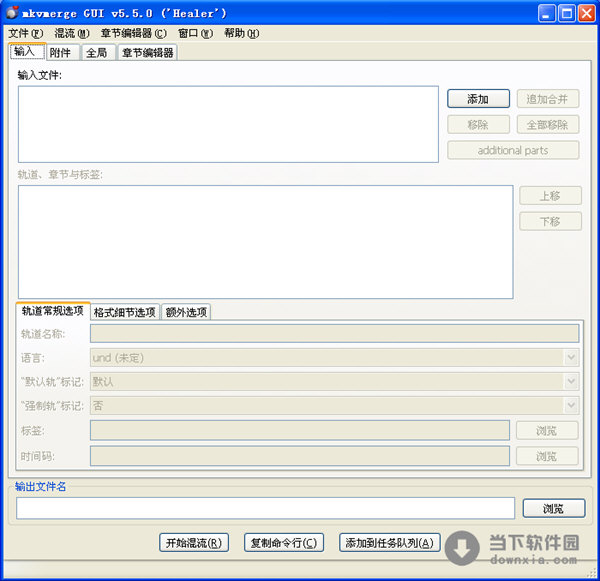Viewport: 600px width, 581px height.
Task: Click the 时间码 input field
Action: [x=300, y=455]
